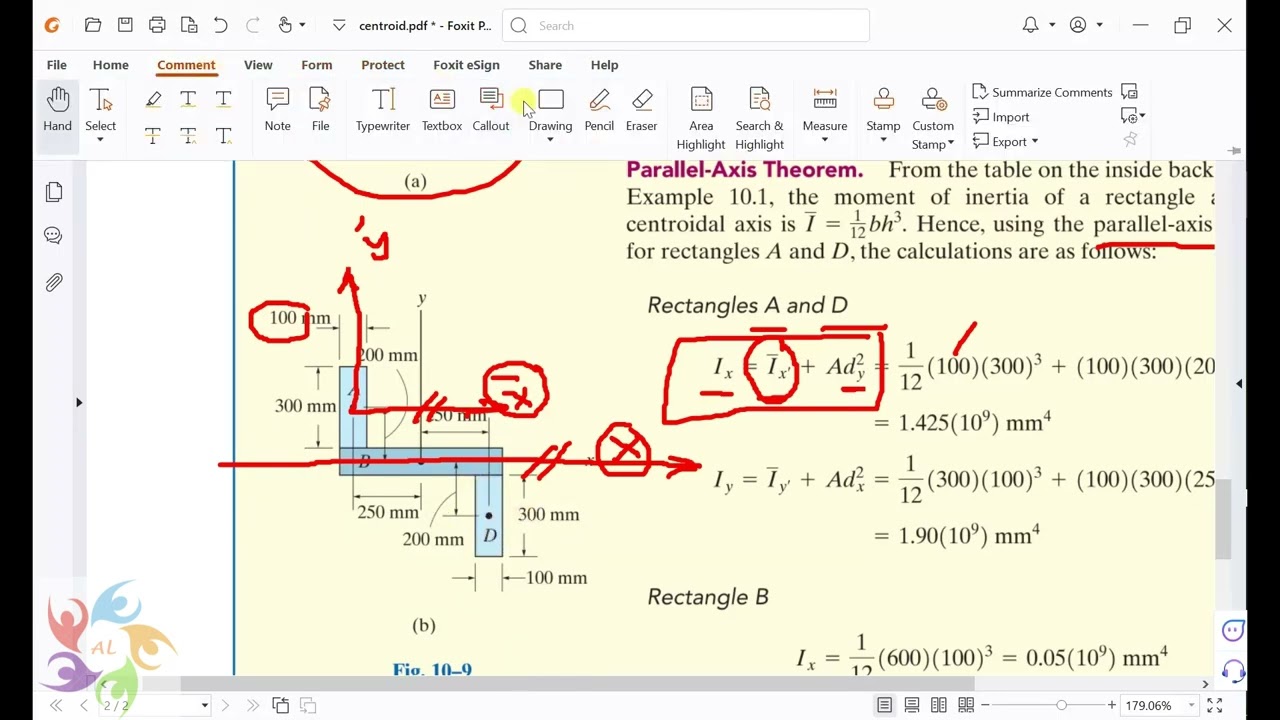Screen dimensions: 1280x720
Task: Open the File menu
Action: [57, 65]
